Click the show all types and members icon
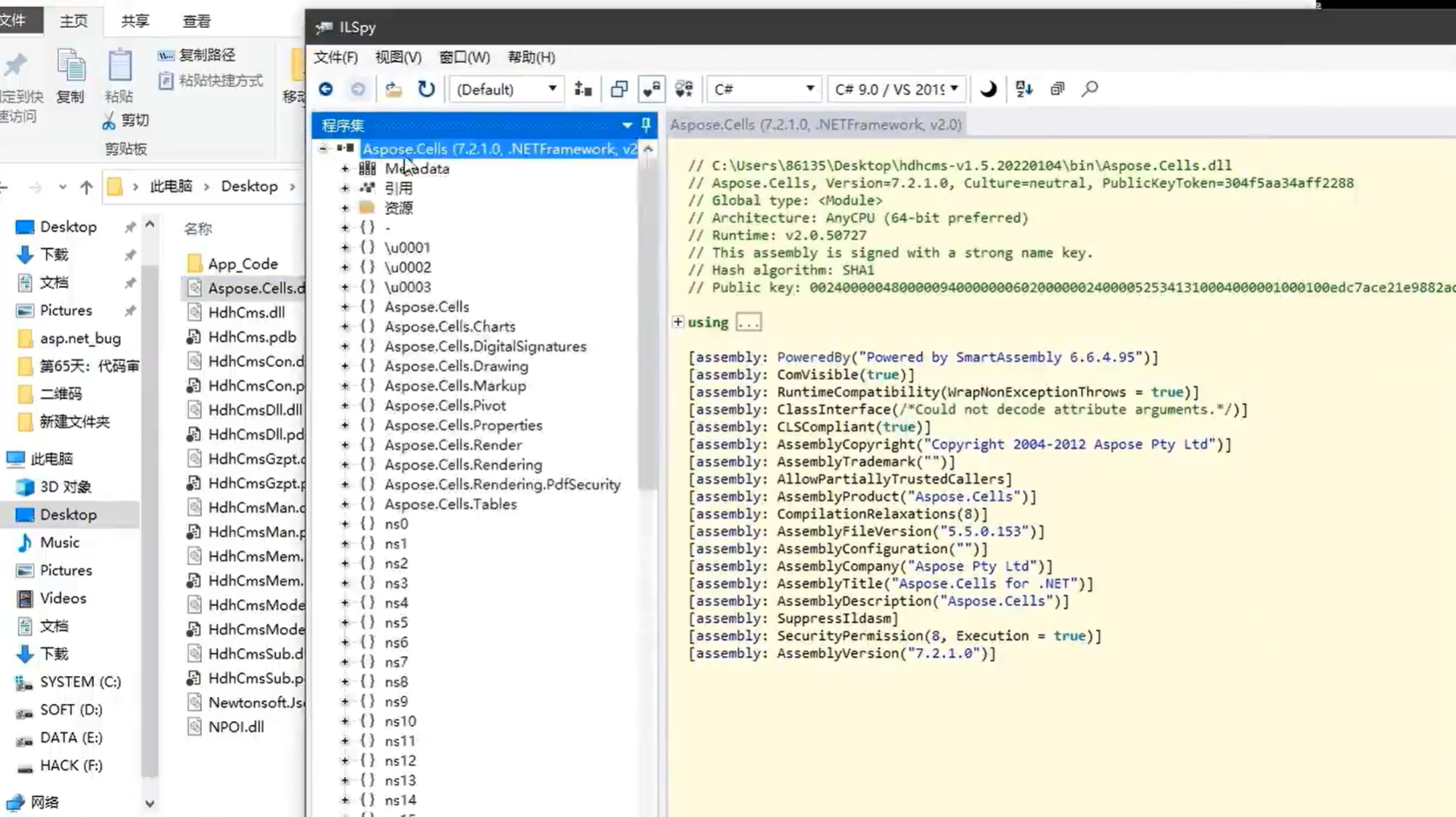 click(684, 89)
